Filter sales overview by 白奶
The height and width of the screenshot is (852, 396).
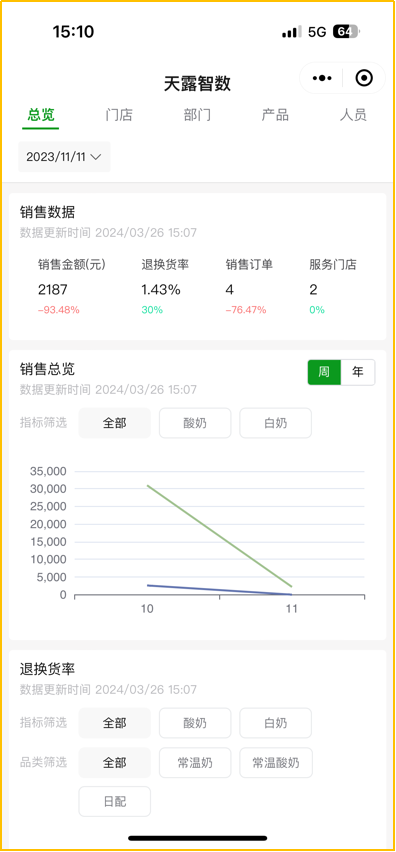pyautogui.click(x=275, y=423)
